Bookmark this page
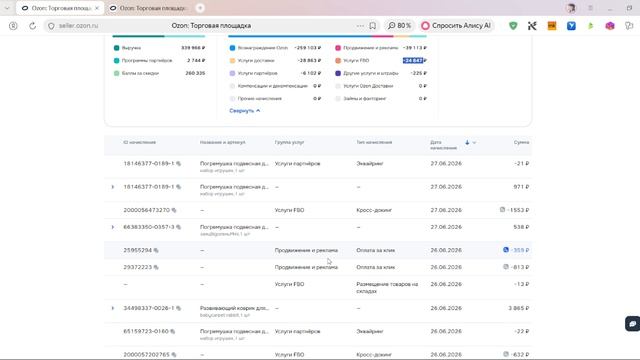Screen dimensions: 640x360 coord(373,26)
